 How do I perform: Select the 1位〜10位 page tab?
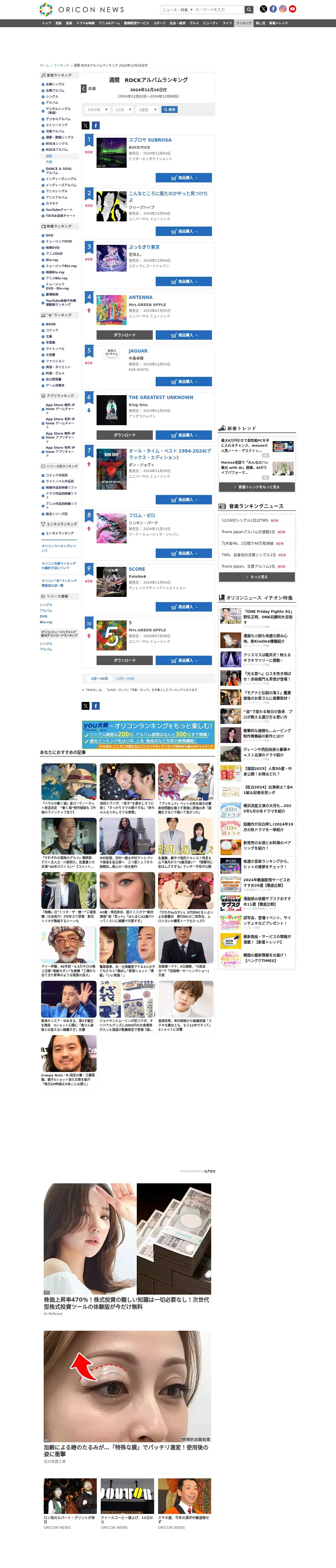coord(99,678)
